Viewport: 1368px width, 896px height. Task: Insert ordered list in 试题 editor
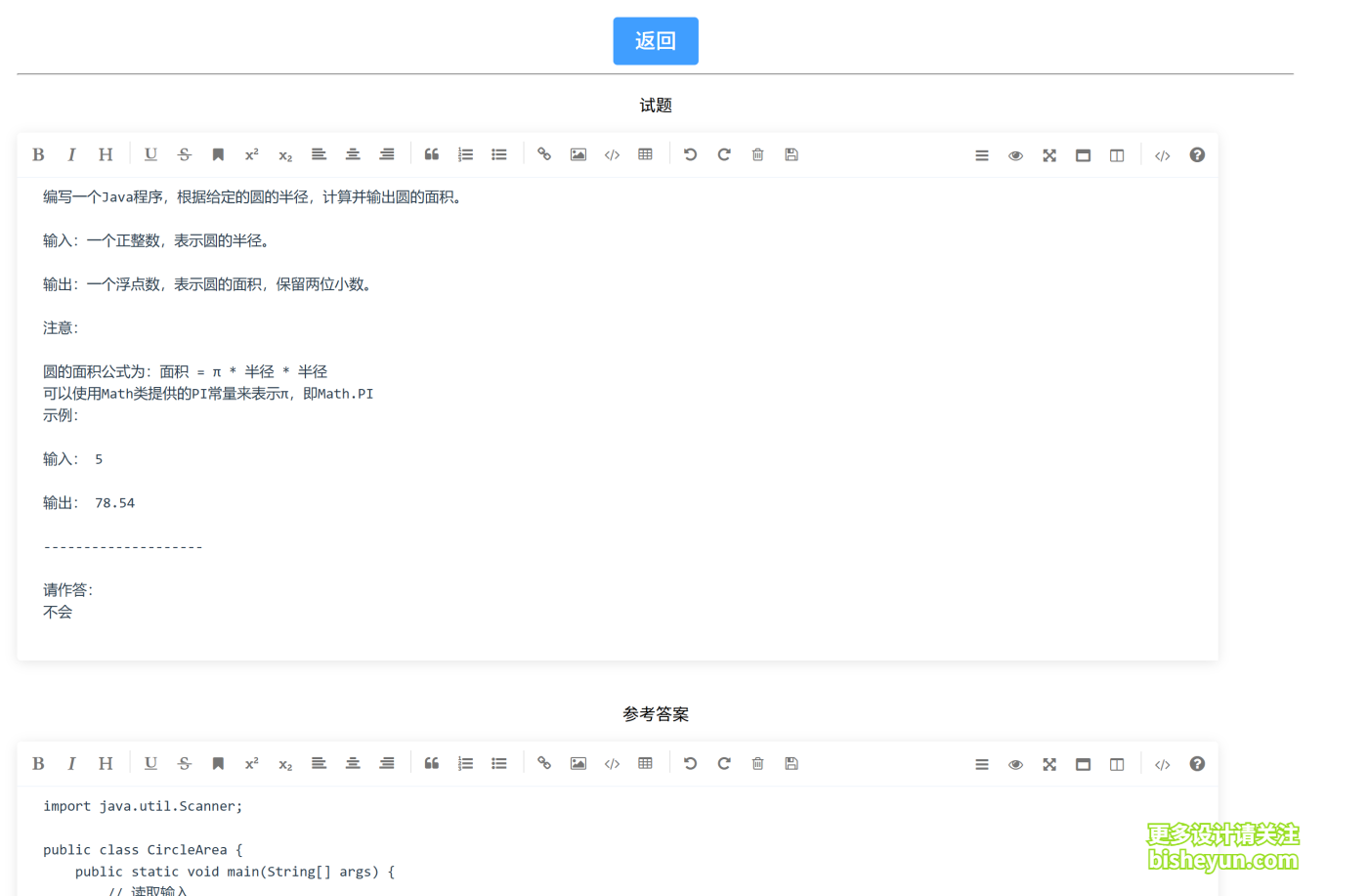pos(465,154)
